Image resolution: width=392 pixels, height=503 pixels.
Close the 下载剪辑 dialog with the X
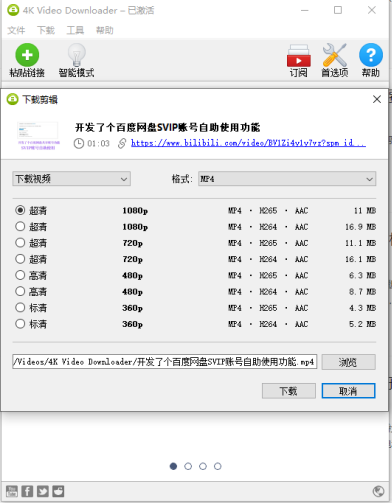377,99
